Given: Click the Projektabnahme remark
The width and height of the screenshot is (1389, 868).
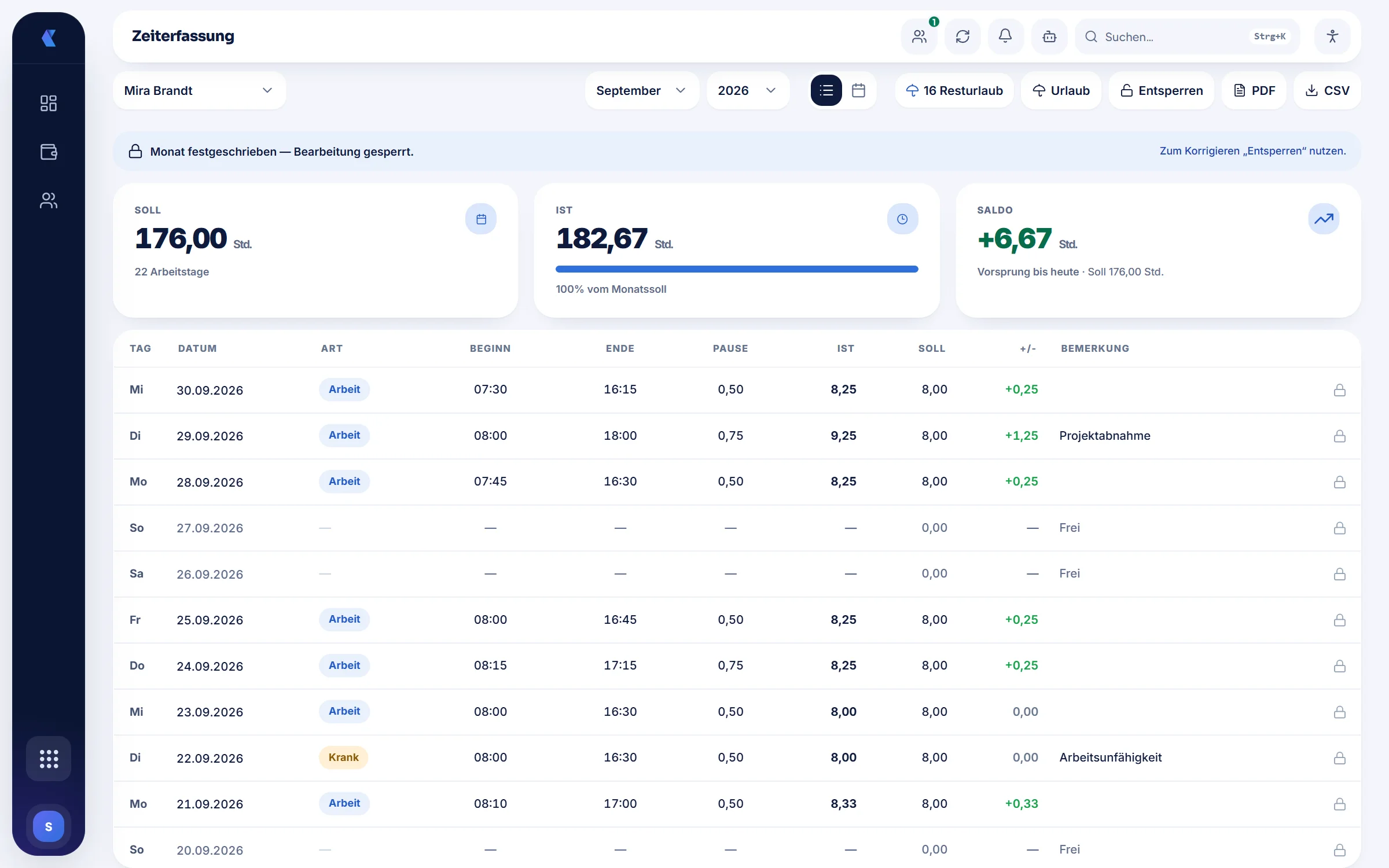Looking at the screenshot, I should pos(1105,436).
